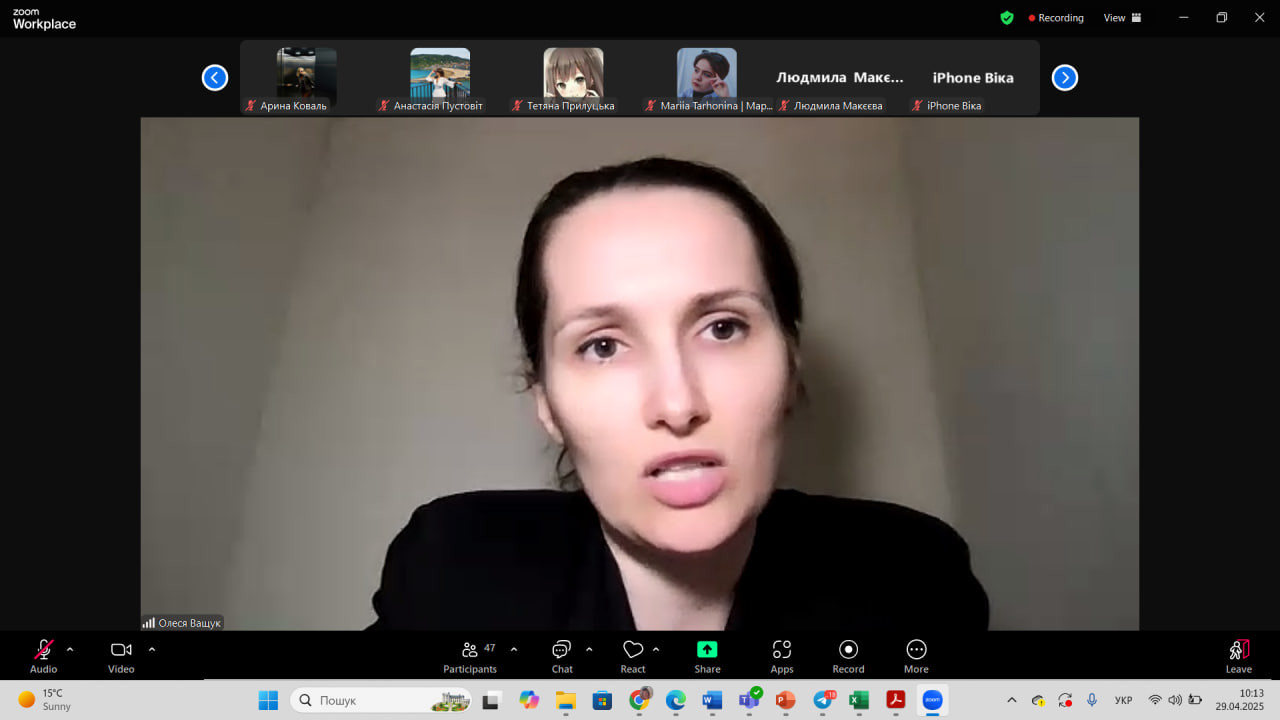Show previous participants in the gallery strip
The width and height of the screenshot is (1280, 720).
[215, 77]
